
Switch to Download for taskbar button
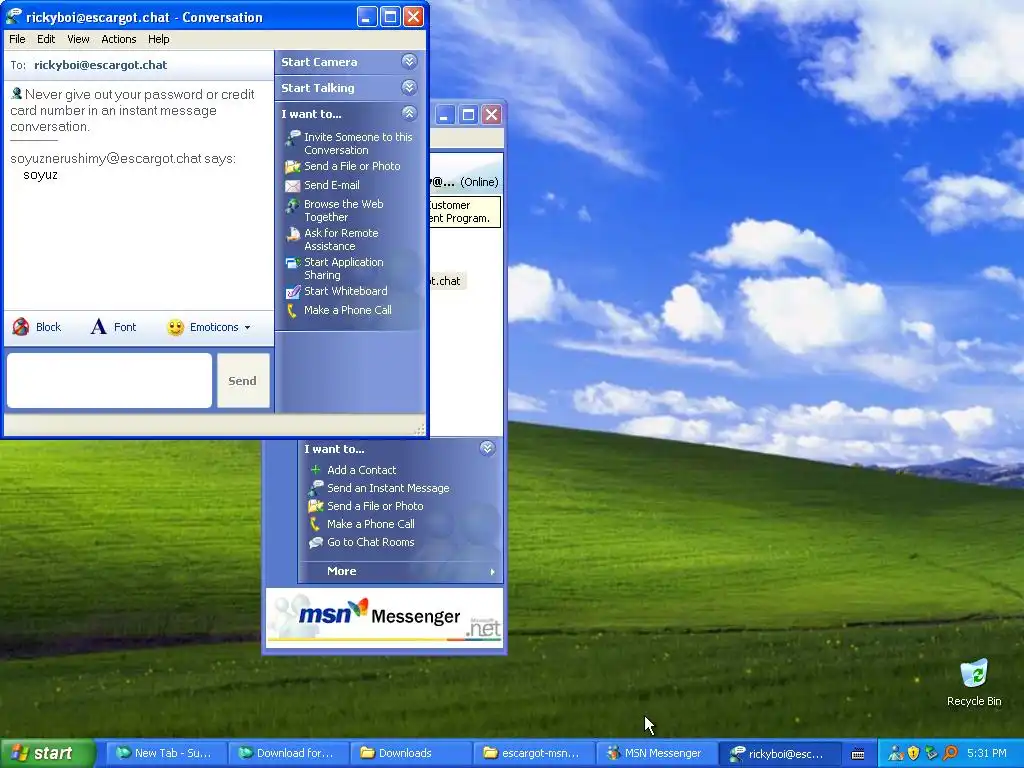point(288,753)
